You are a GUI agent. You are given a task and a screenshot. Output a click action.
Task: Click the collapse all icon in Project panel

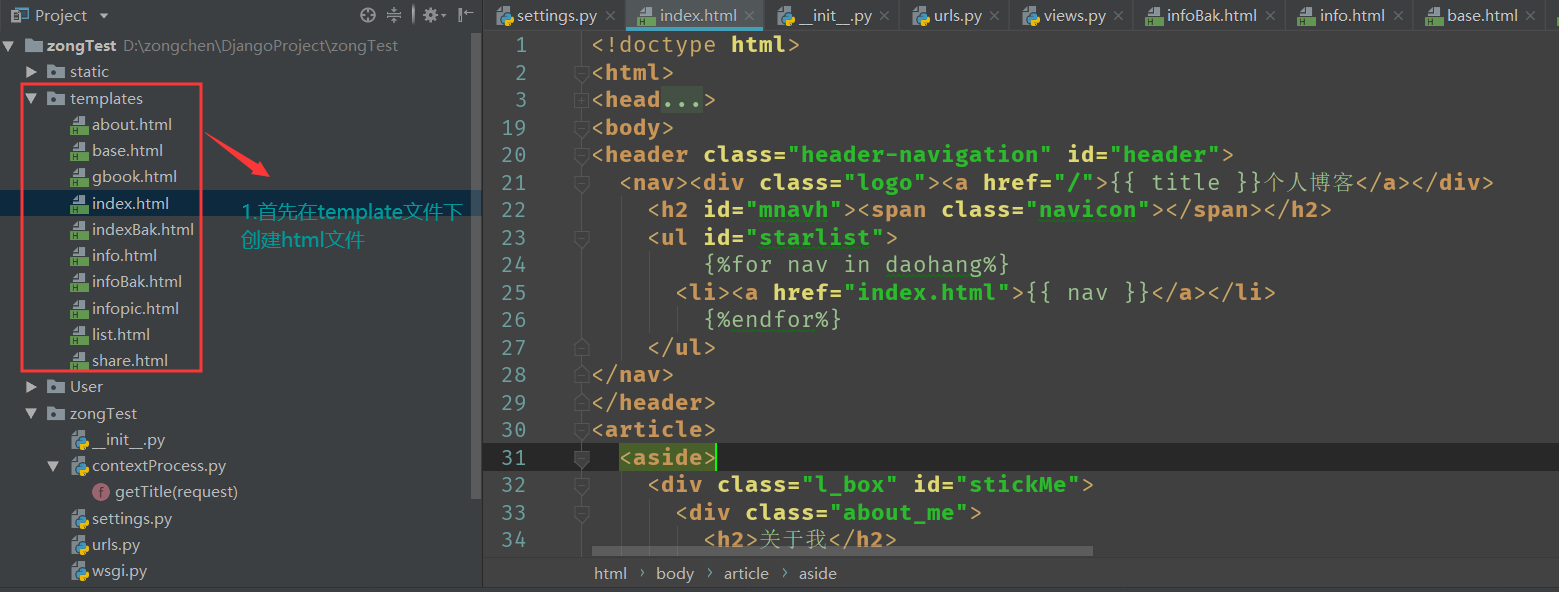(394, 15)
